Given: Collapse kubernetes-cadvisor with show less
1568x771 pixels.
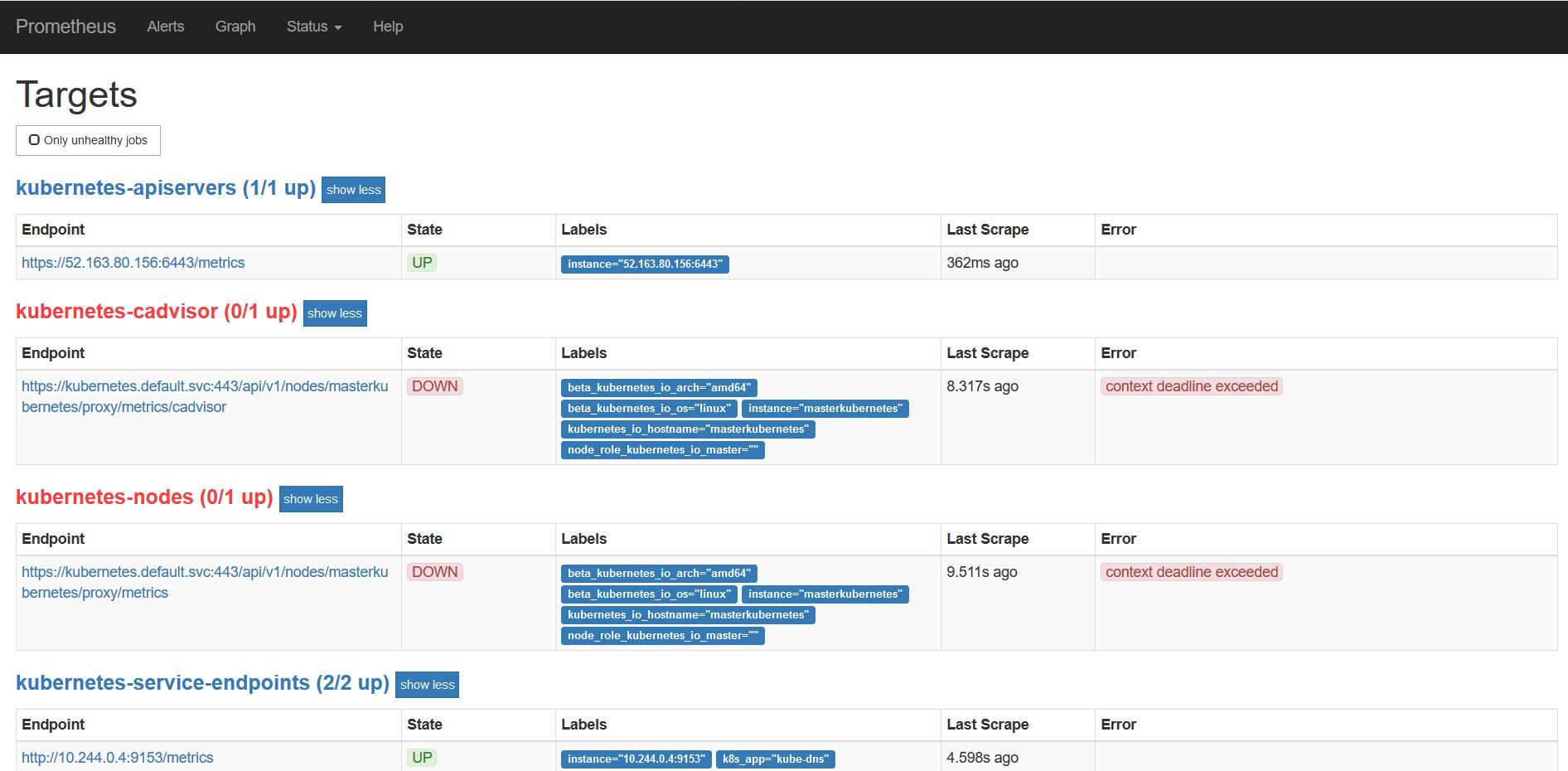Looking at the screenshot, I should 335,313.
